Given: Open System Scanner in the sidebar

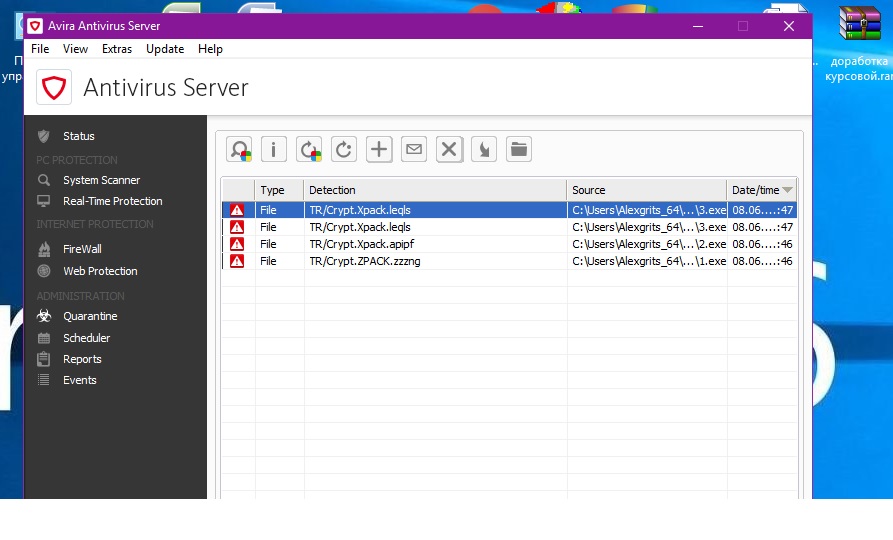Looking at the screenshot, I should 101,180.
